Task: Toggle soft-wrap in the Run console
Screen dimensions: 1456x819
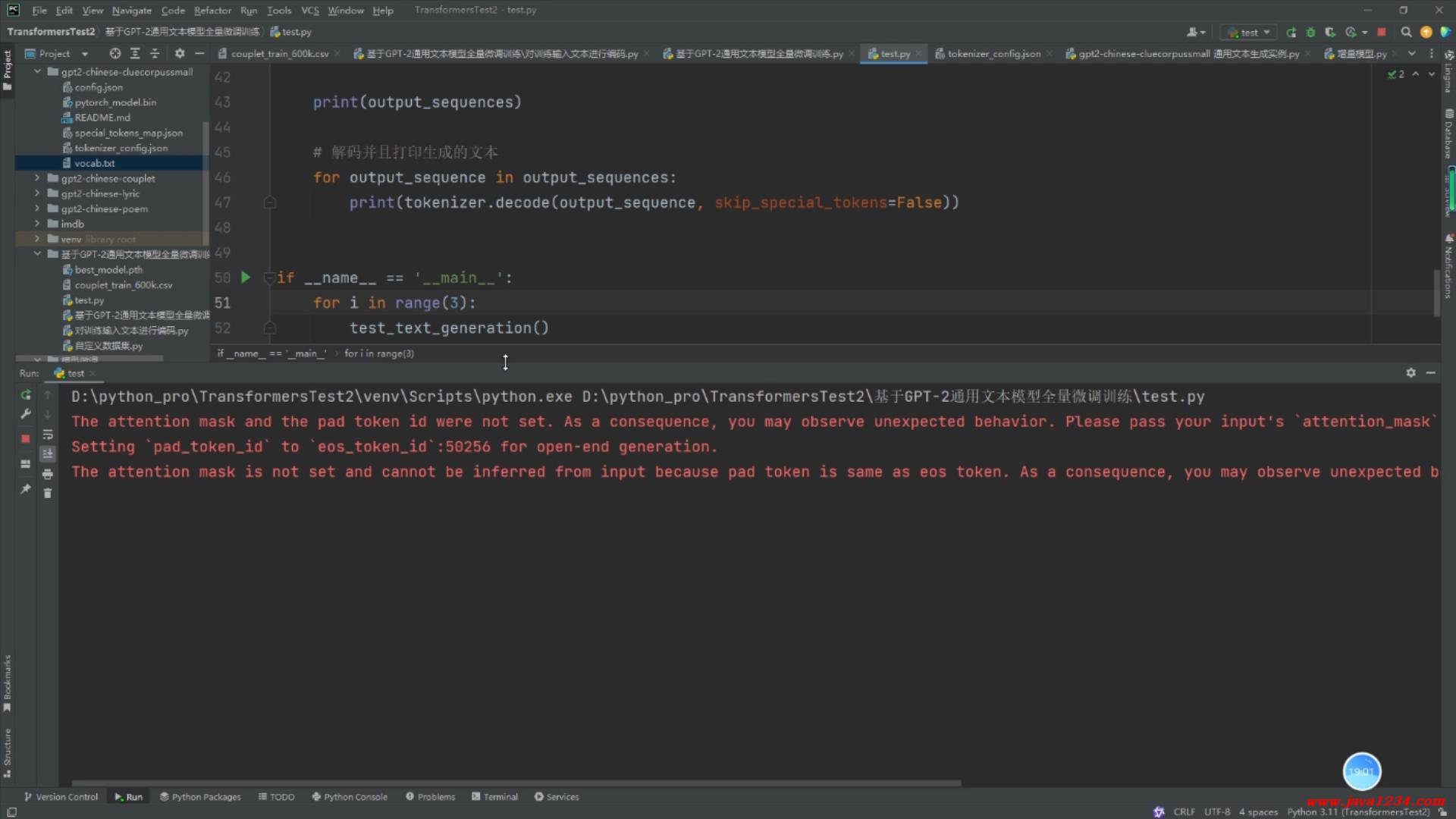Action: pyautogui.click(x=48, y=435)
